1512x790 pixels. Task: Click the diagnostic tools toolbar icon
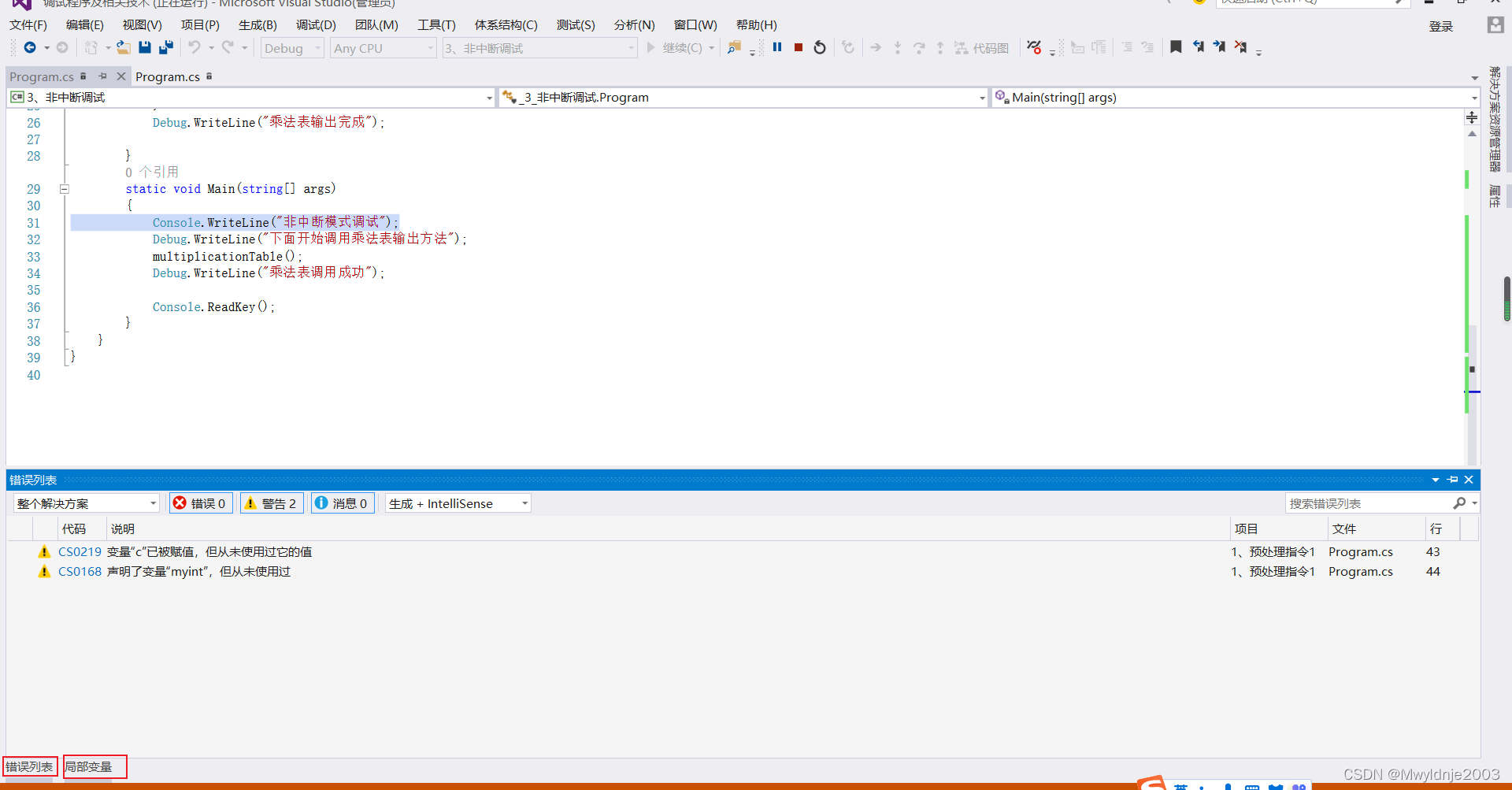coord(1034,48)
